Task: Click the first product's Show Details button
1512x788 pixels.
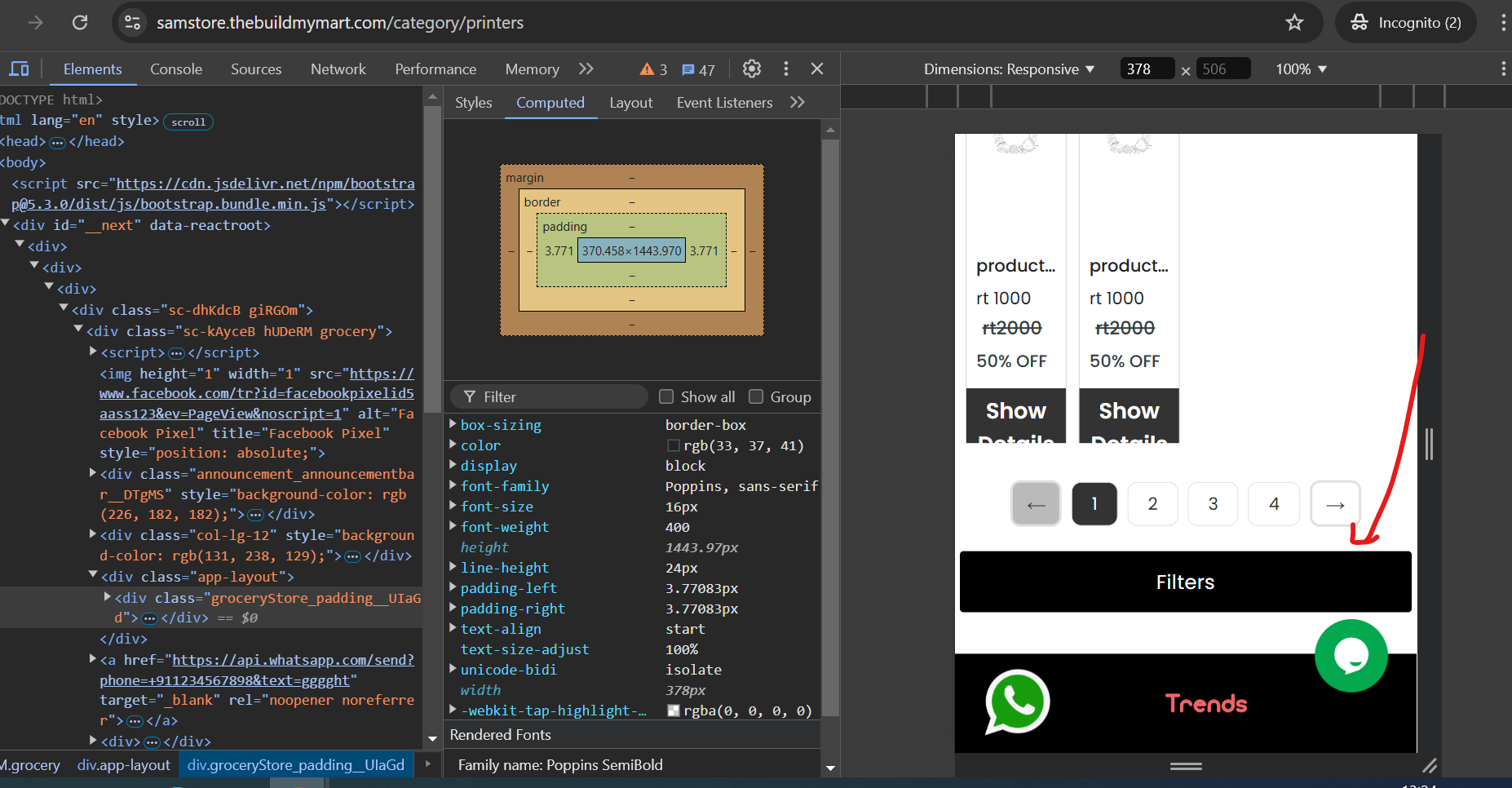Action: point(1016,416)
